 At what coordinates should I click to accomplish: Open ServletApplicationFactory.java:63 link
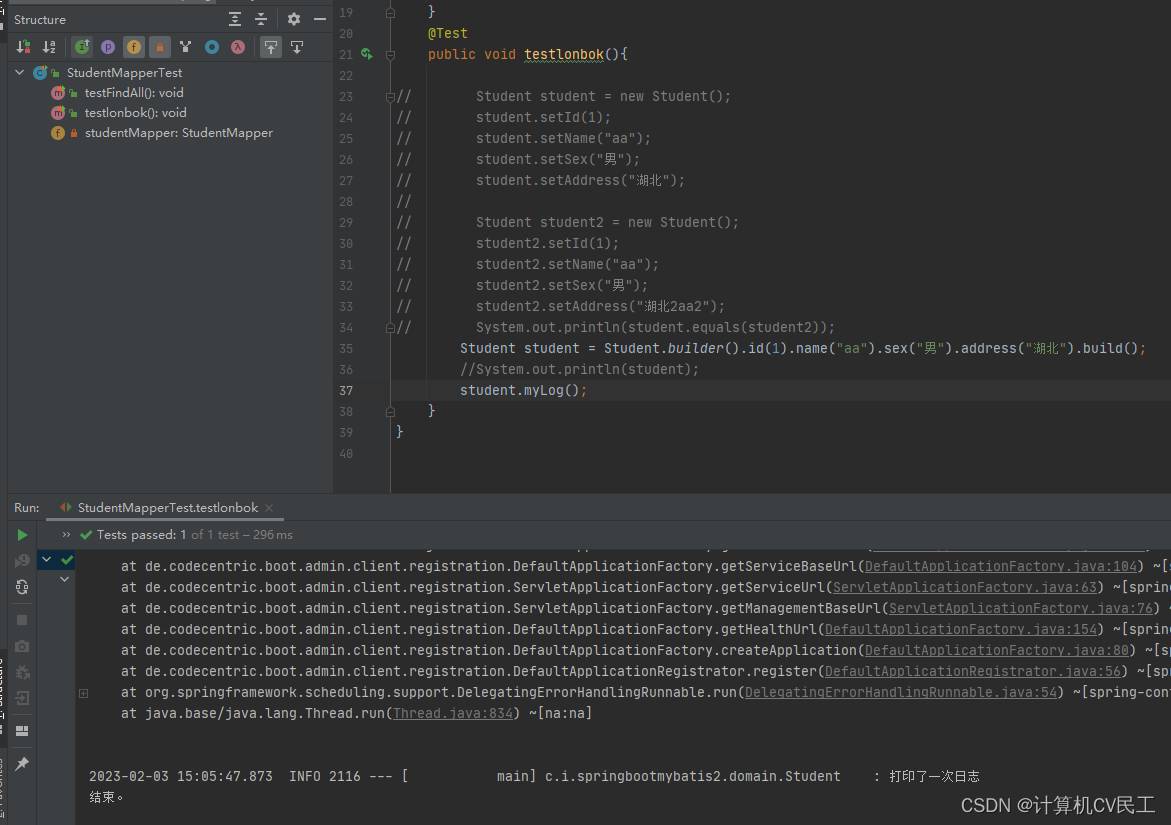coord(965,587)
